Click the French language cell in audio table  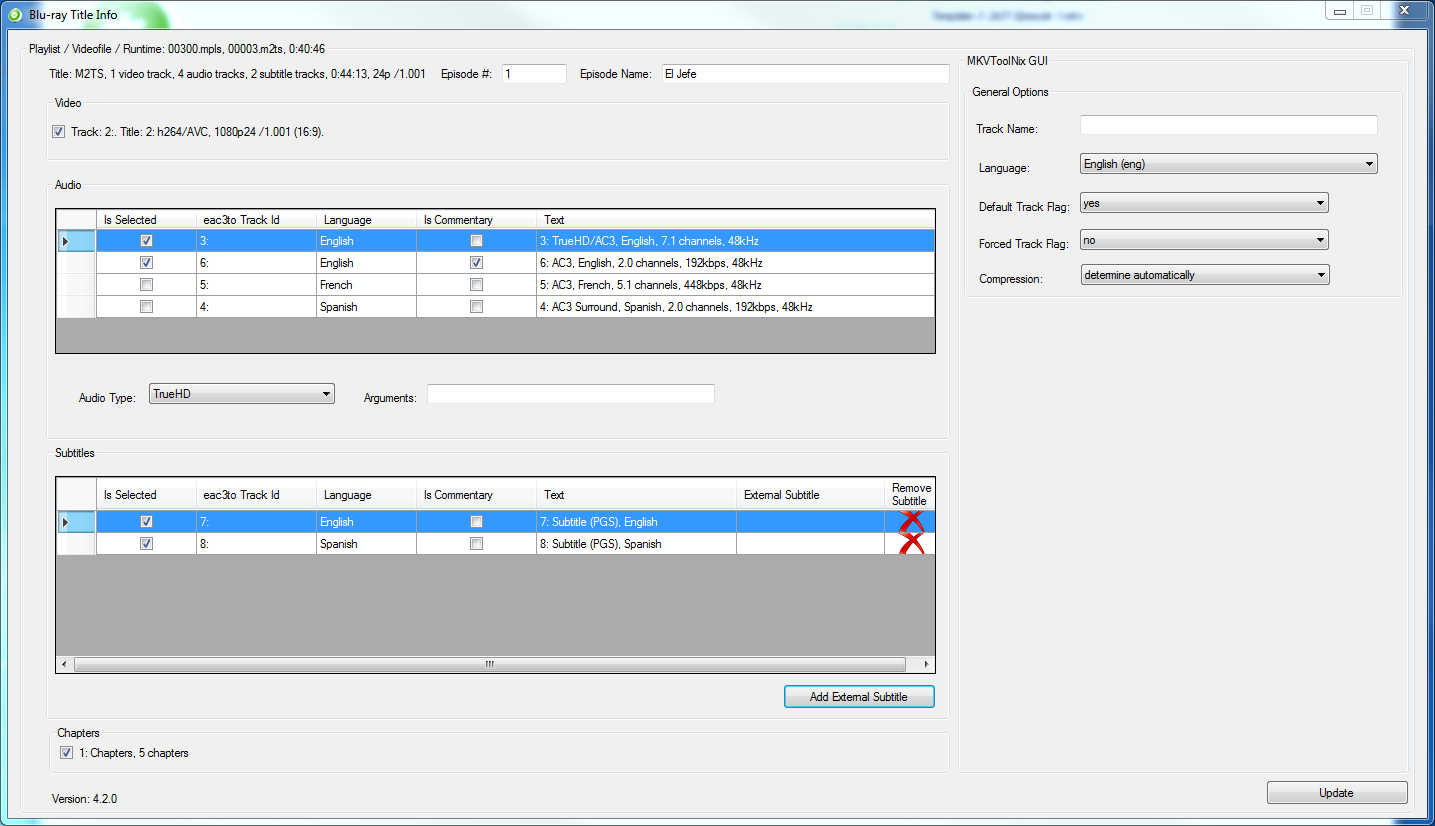click(366, 285)
